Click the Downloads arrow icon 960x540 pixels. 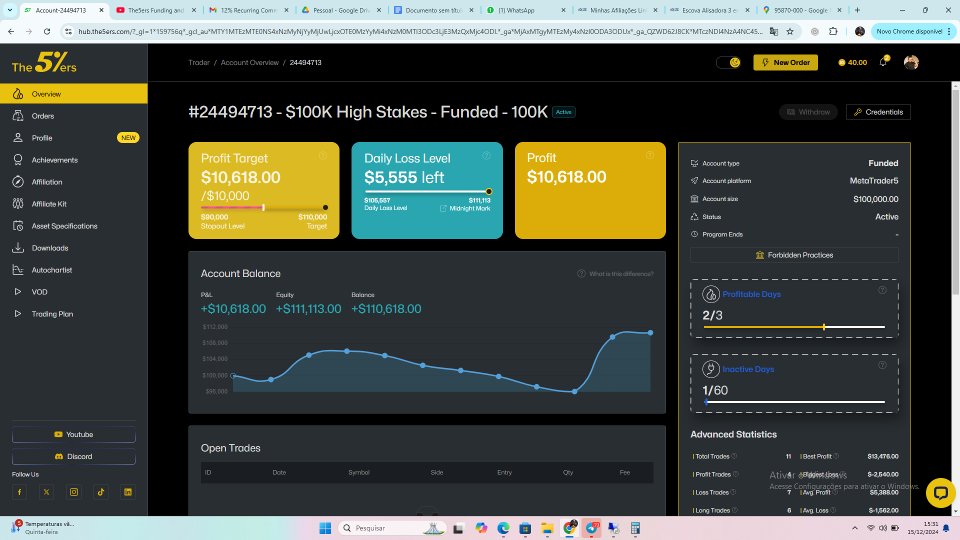18,248
